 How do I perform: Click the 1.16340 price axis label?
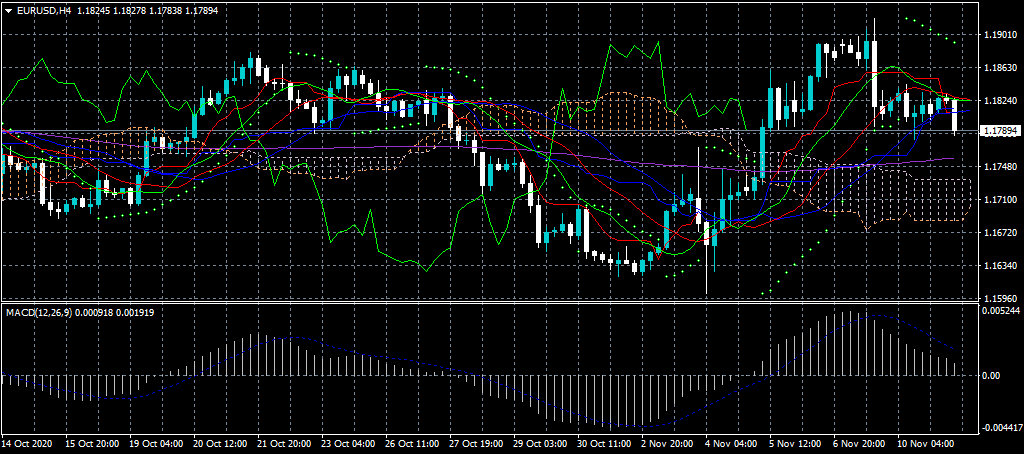(x=999, y=266)
